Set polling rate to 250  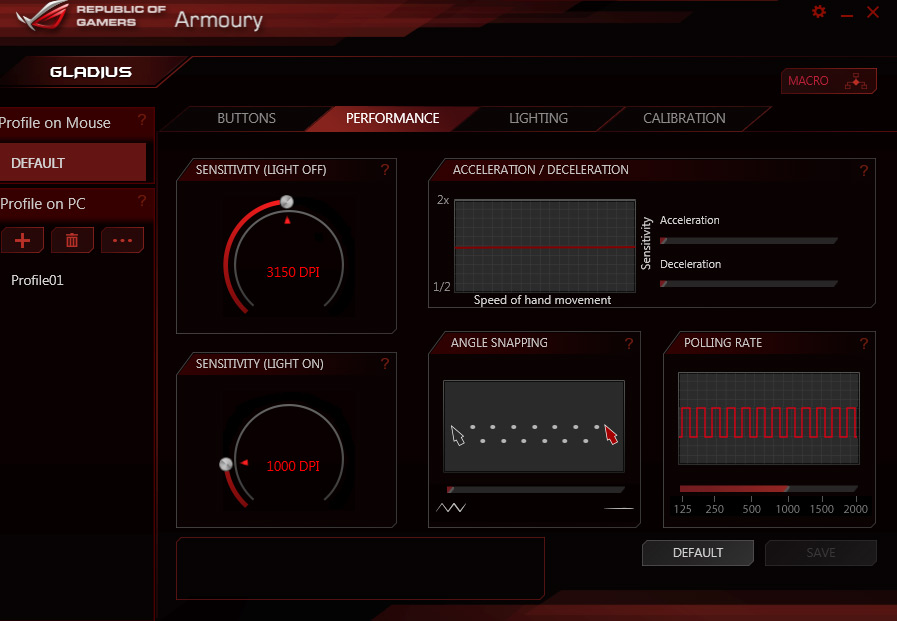(715, 508)
